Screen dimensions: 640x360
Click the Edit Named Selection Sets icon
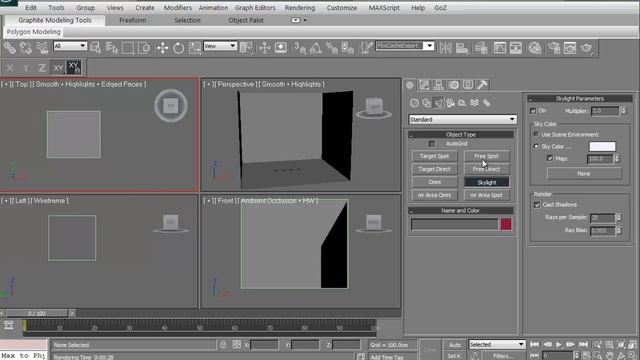(x=367, y=48)
